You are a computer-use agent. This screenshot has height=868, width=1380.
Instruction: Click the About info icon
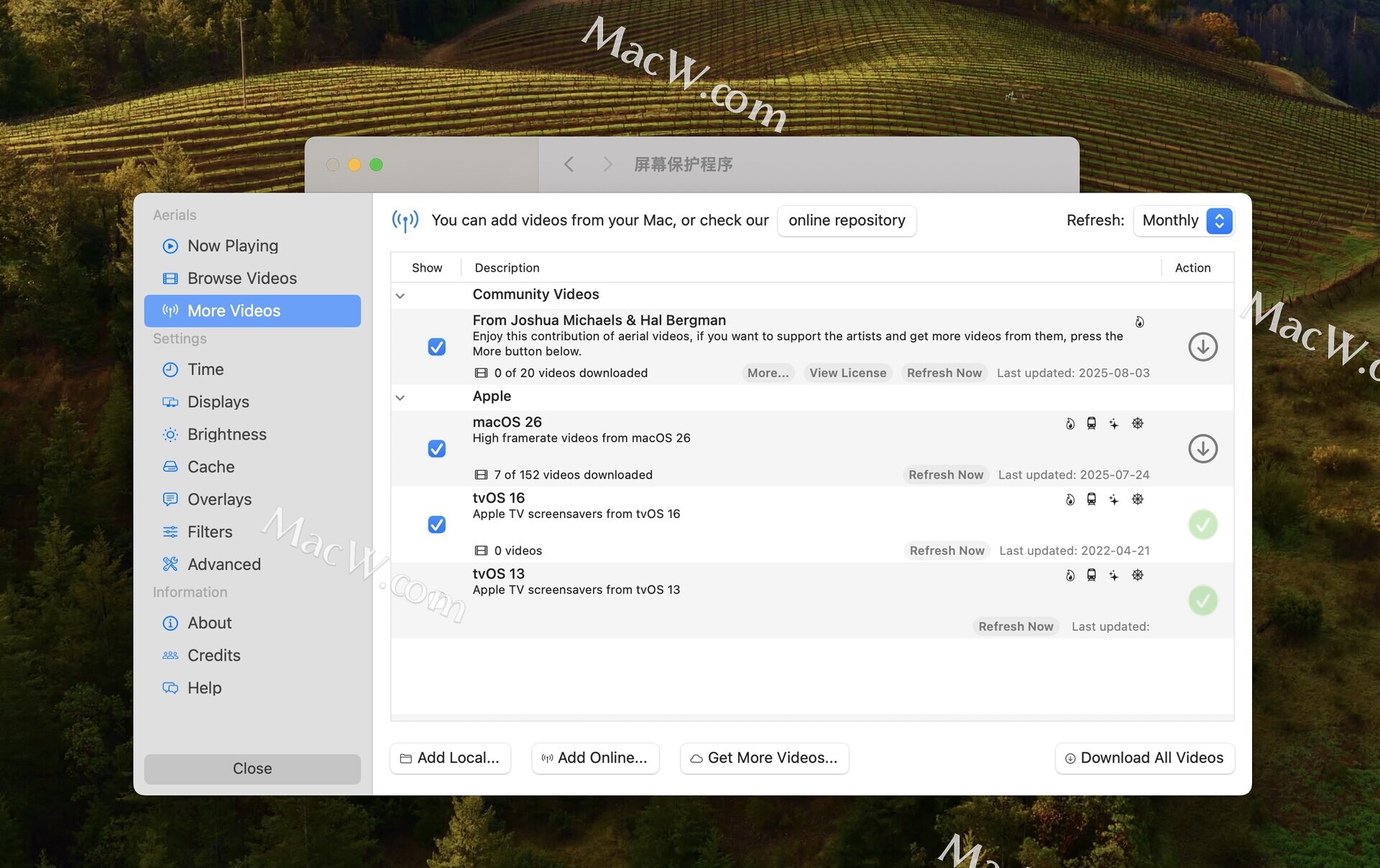[x=170, y=623]
